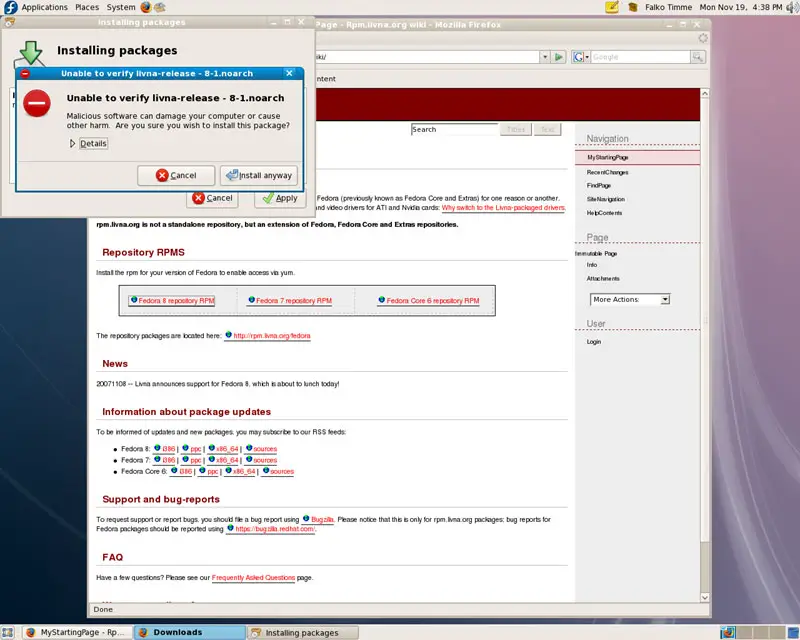This screenshot has width=800, height=640.
Task: Click Firefox icon in bottom right tray
Action: (x=728, y=633)
